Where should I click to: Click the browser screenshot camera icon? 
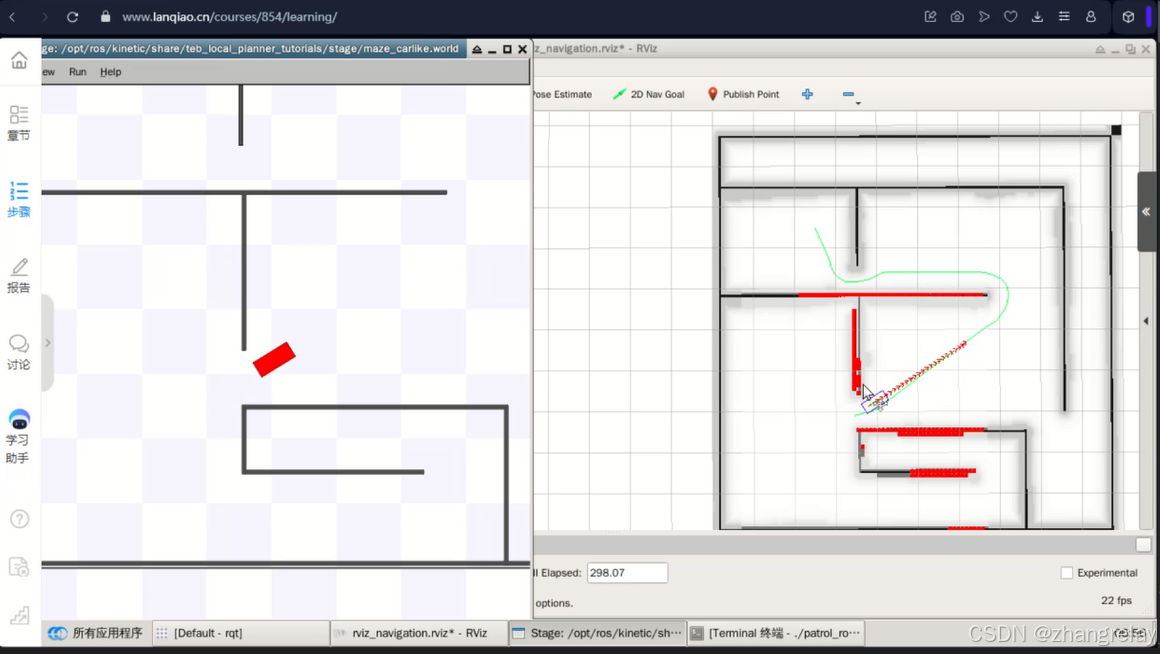(957, 16)
